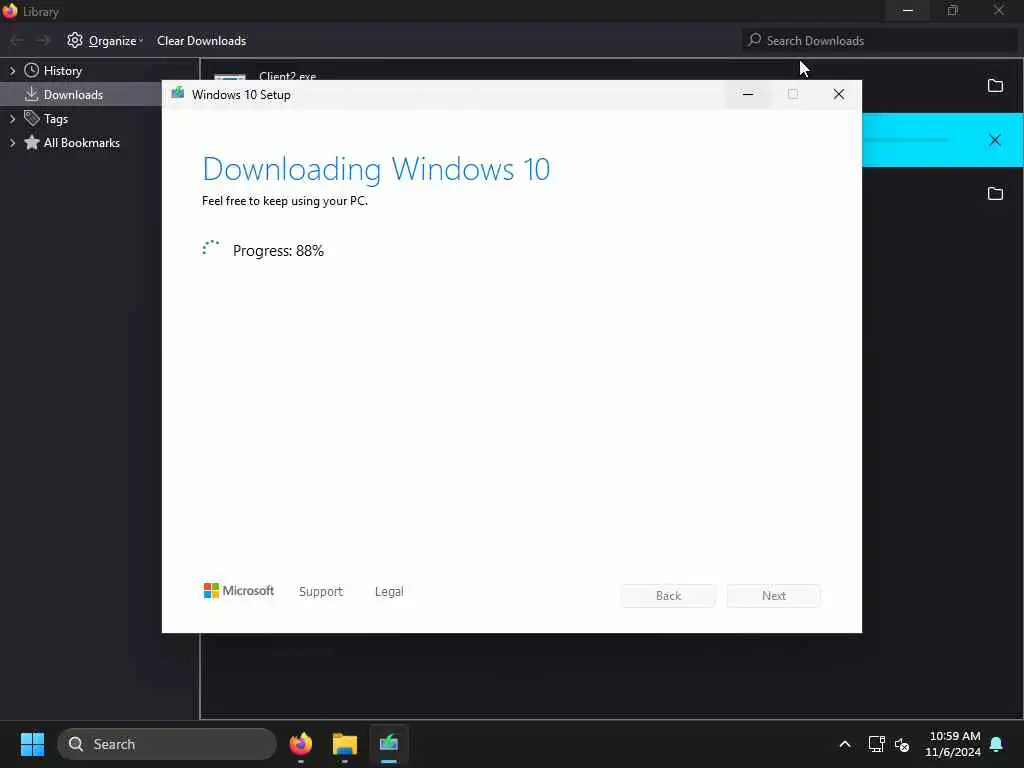The height and width of the screenshot is (768, 1024).
Task: Click the Organize gear icon
Action: 75,40
